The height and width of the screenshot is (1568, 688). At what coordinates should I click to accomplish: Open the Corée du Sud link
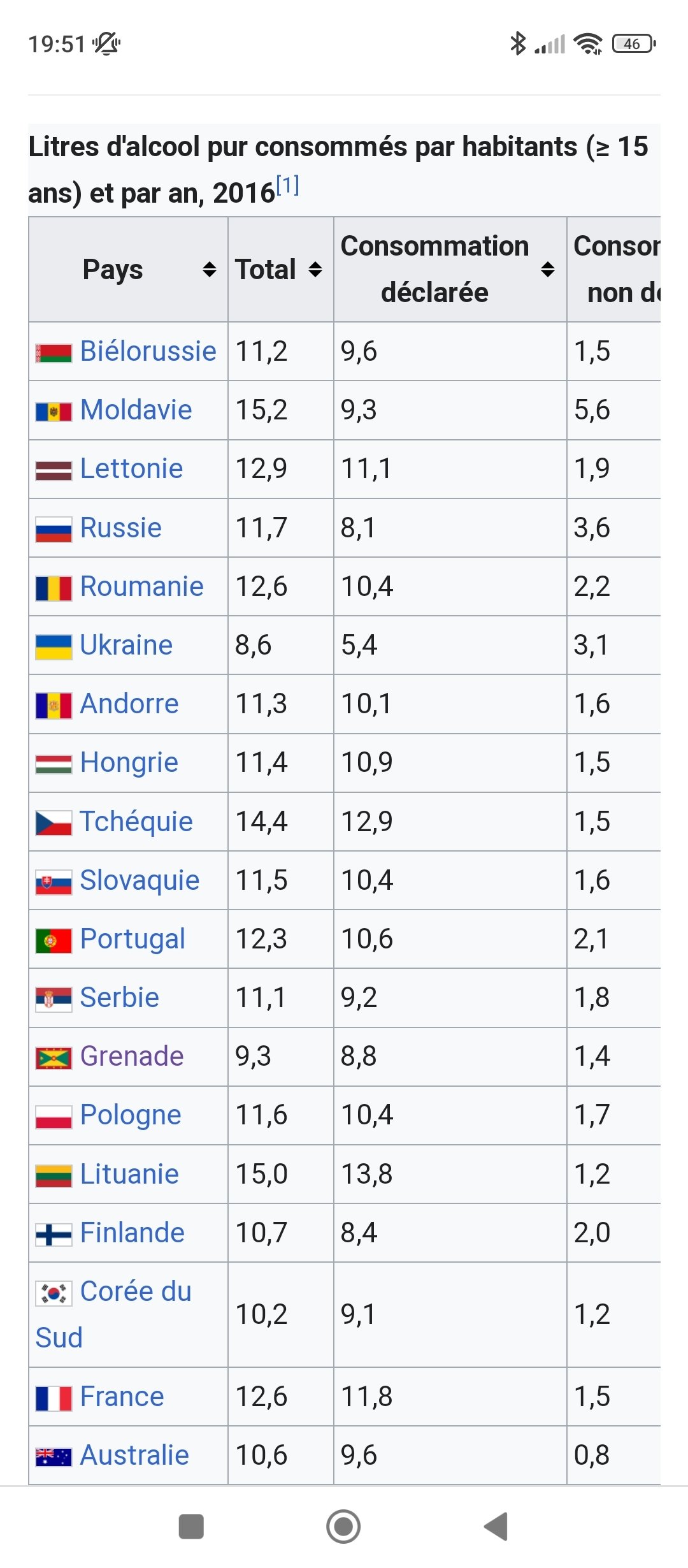click(135, 1292)
